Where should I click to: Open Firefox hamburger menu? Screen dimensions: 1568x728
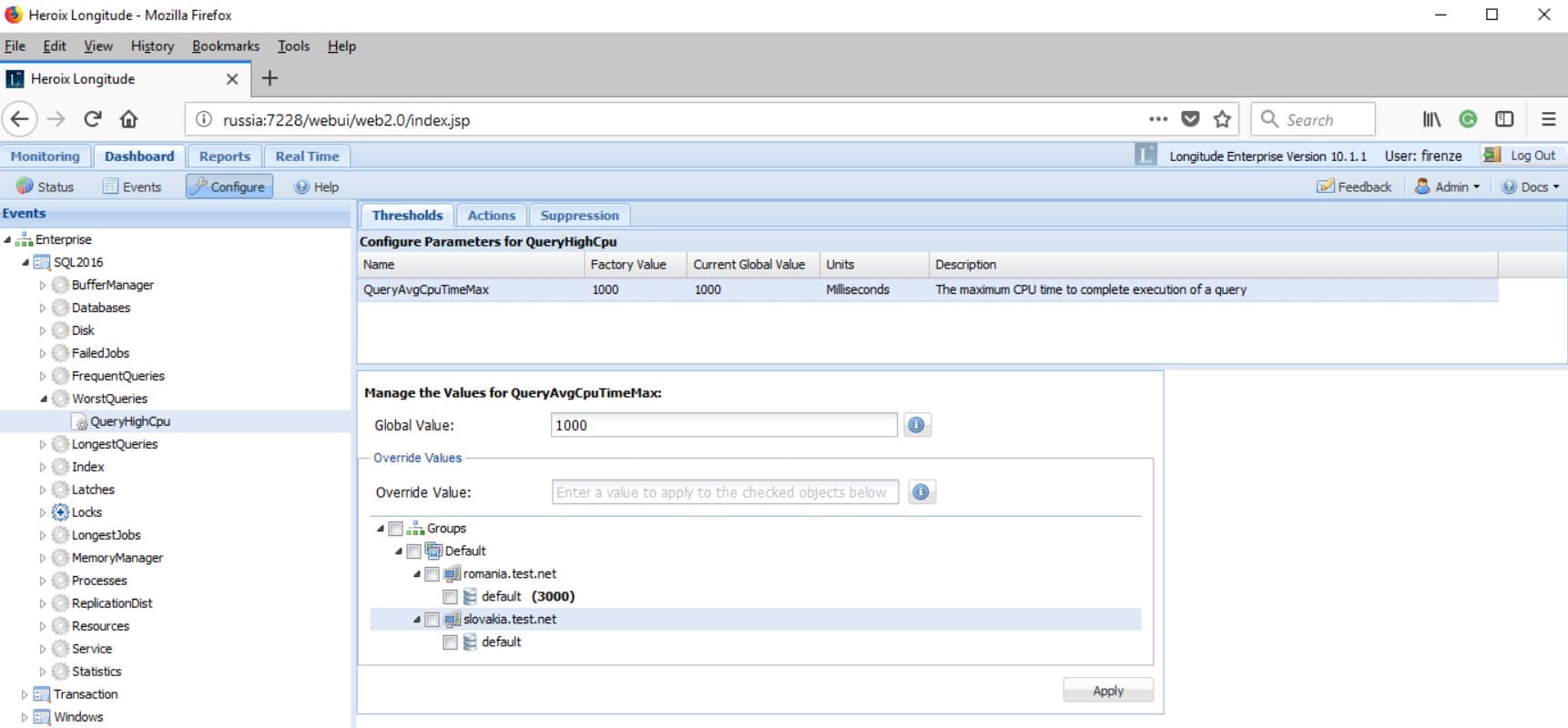1548,119
